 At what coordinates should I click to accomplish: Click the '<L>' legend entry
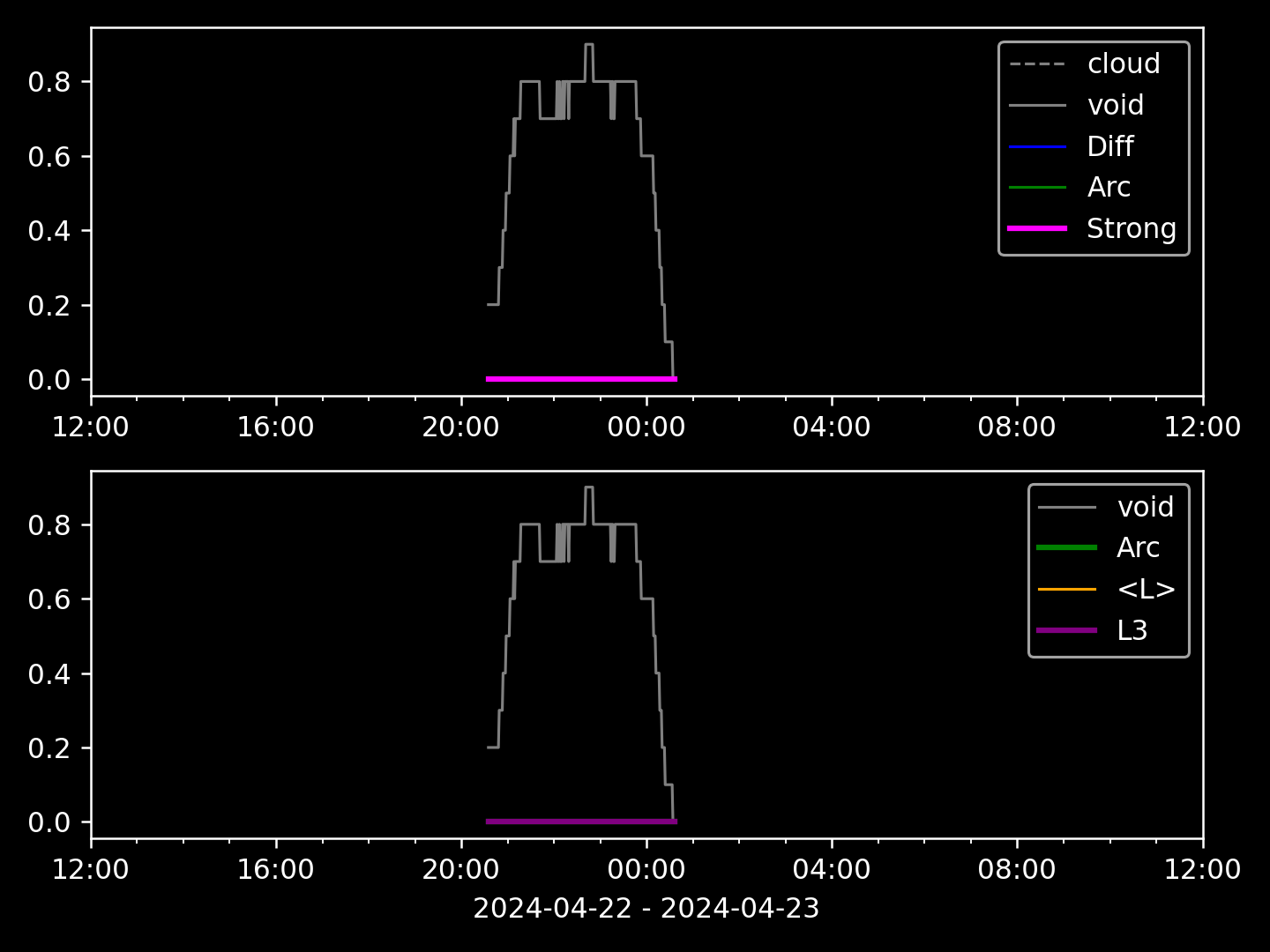click(1146, 589)
